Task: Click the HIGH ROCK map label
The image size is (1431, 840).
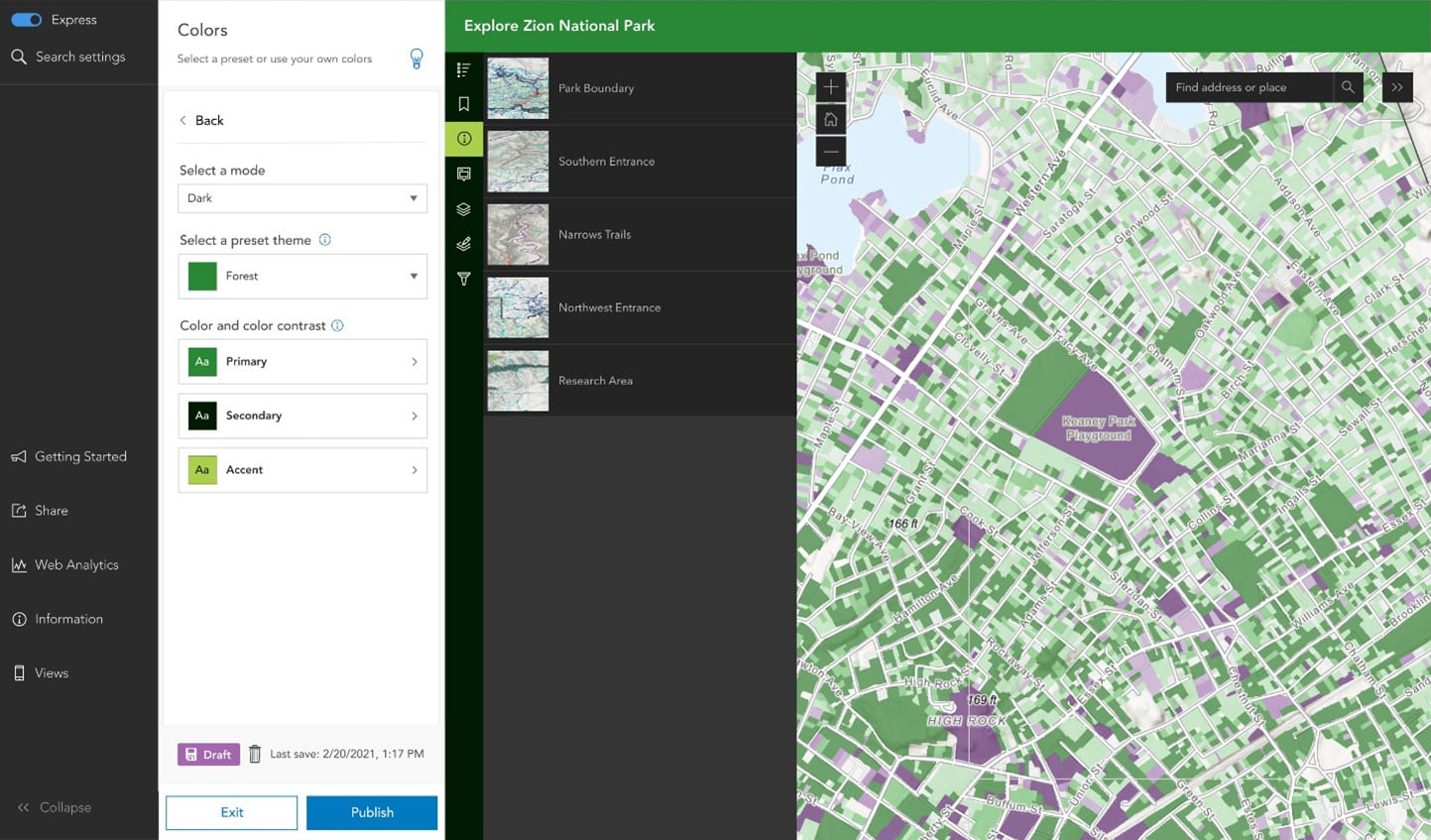Action: click(x=966, y=721)
